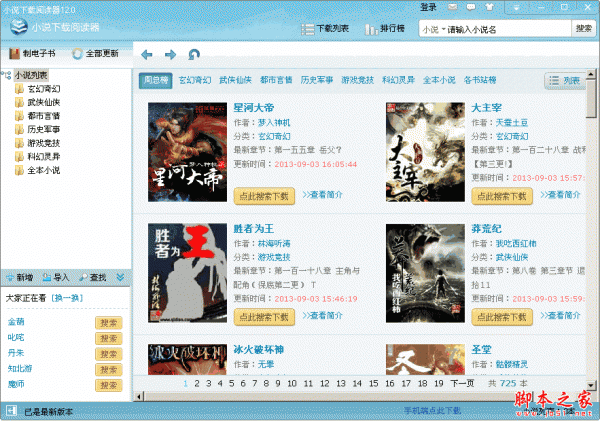The height and width of the screenshot is (421, 600).
Task: Open the 下载列表 download list
Action: point(325,29)
